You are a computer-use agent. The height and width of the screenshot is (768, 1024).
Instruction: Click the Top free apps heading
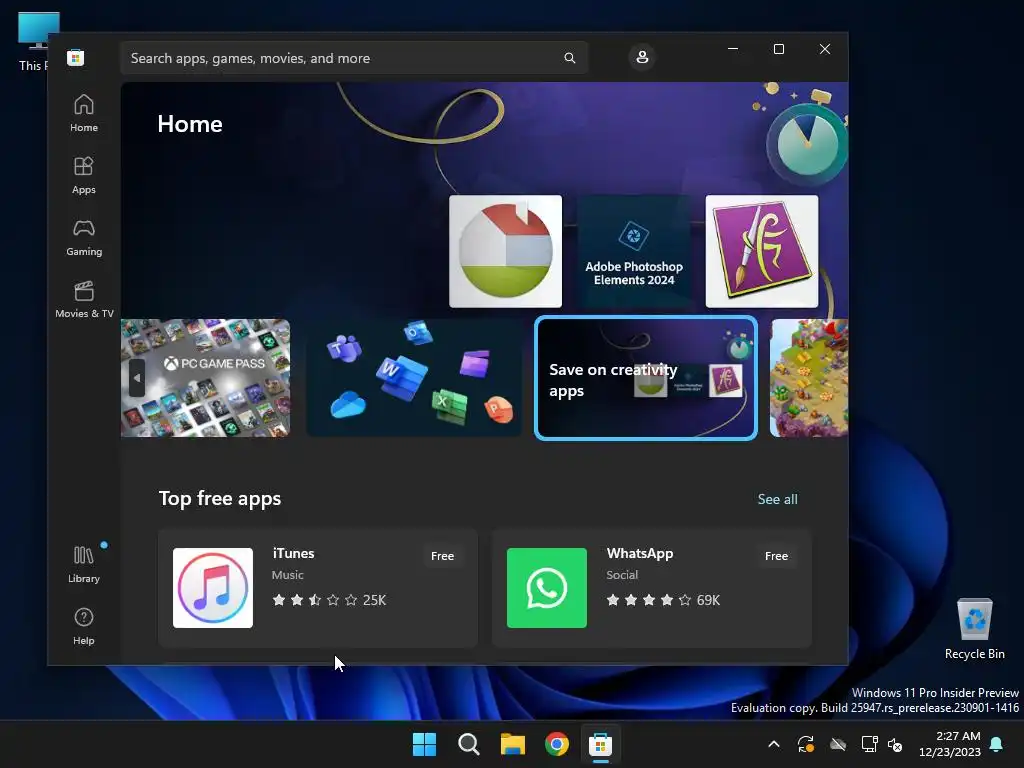220,499
